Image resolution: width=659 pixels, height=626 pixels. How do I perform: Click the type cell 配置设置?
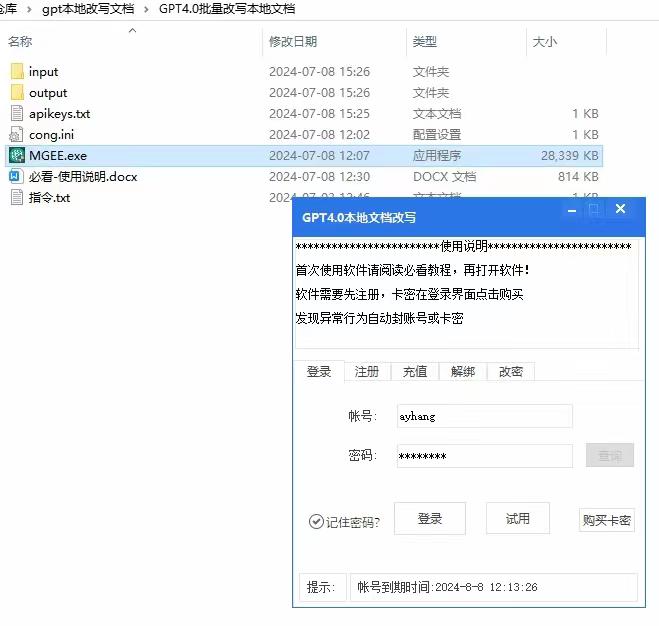pos(437,135)
